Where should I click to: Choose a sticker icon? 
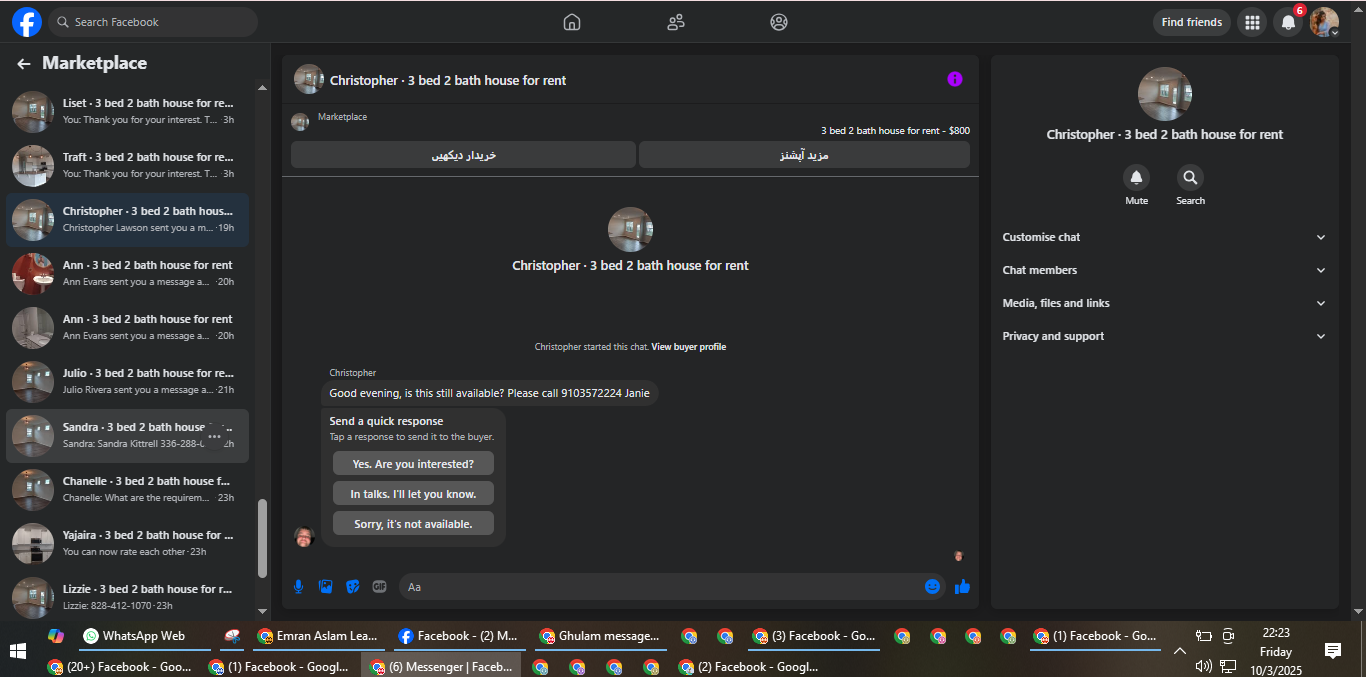352,587
